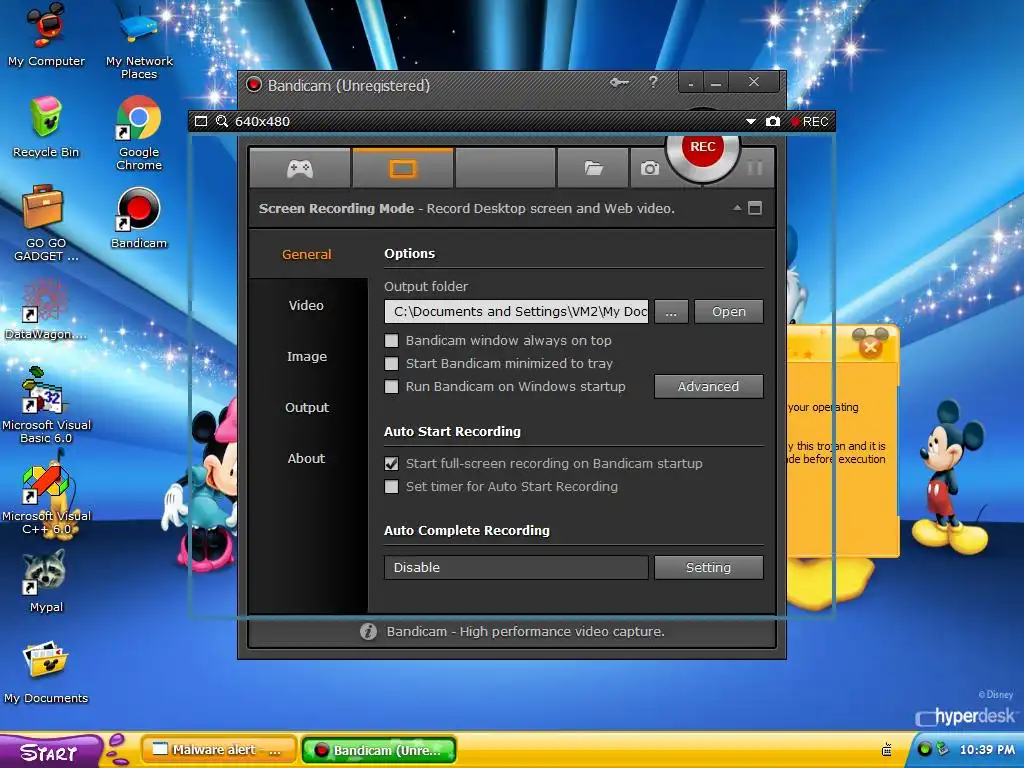Image resolution: width=1024 pixels, height=768 pixels.
Task: Click the Recycle Bin desktop icon
Action: point(46,127)
